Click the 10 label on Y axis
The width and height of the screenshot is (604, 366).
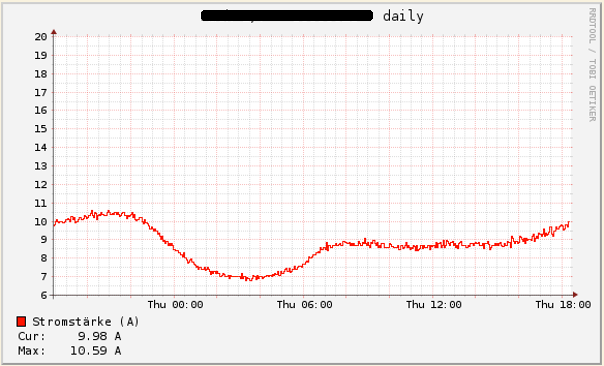41,222
